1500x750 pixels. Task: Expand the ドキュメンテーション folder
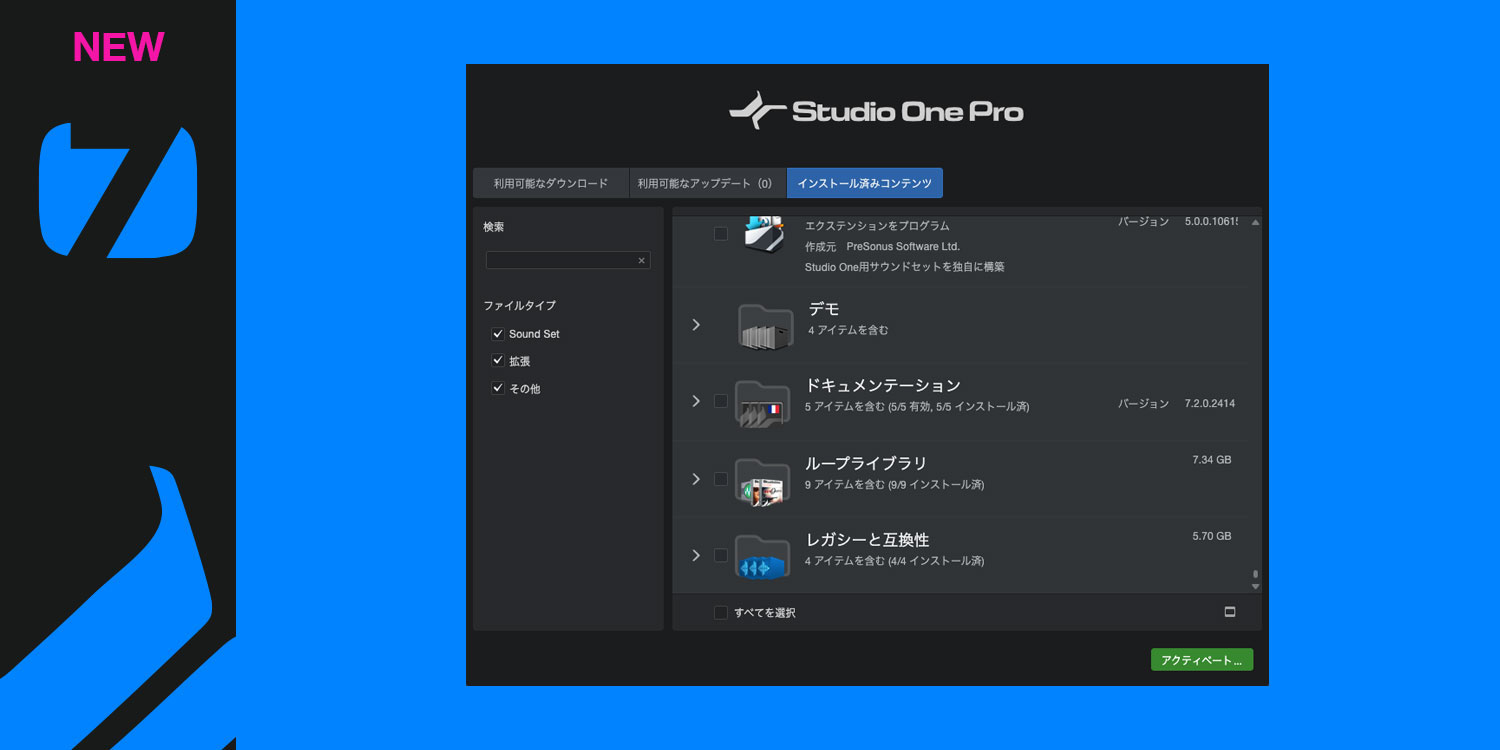697,401
